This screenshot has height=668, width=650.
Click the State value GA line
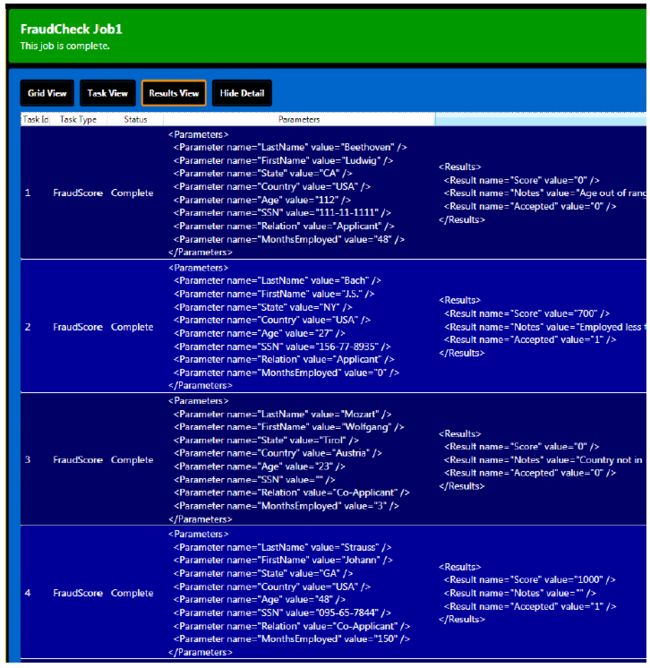coord(263,573)
